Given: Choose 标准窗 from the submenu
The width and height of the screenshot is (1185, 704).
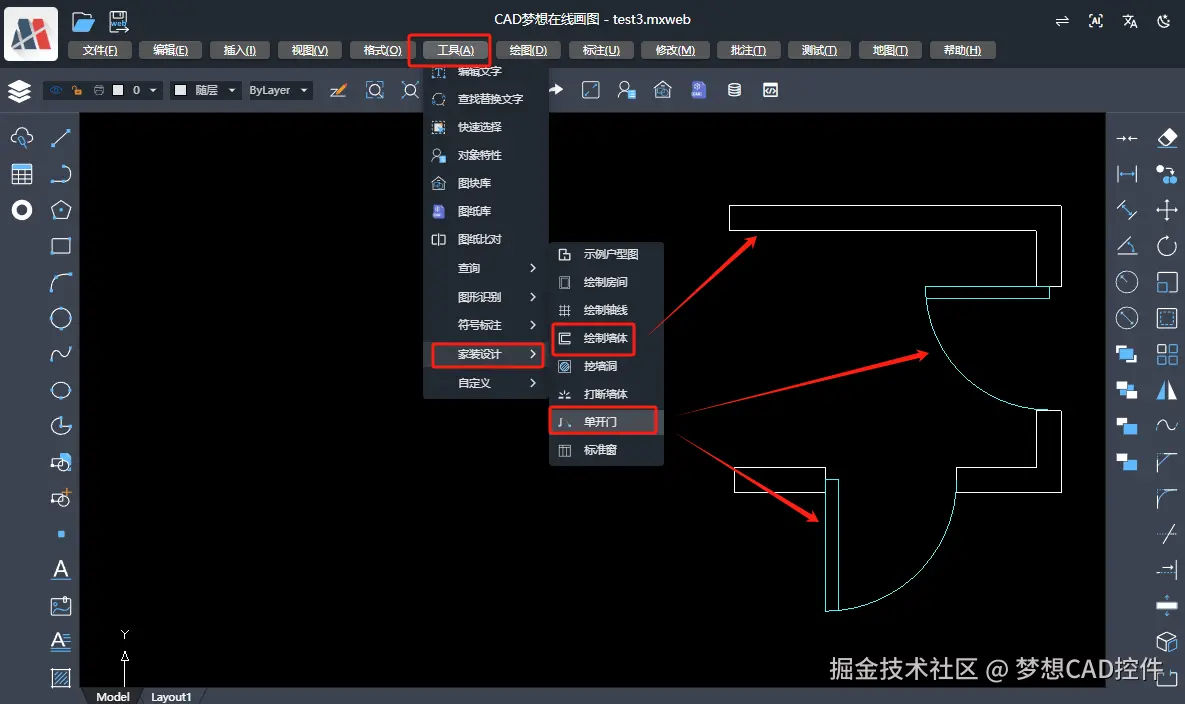Looking at the screenshot, I should (x=606, y=450).
